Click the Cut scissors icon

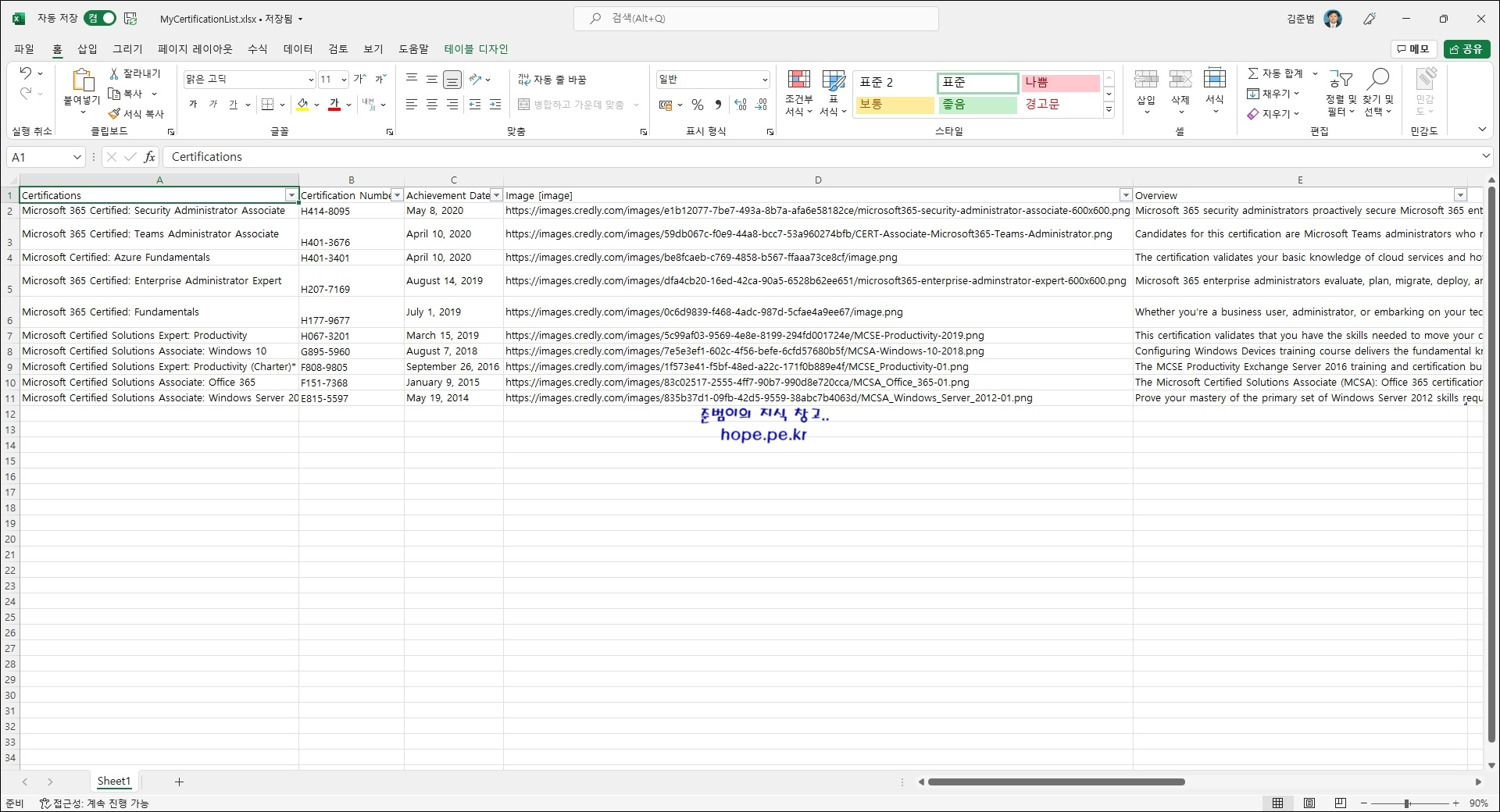pyautogui.click(x=114, y=73)
